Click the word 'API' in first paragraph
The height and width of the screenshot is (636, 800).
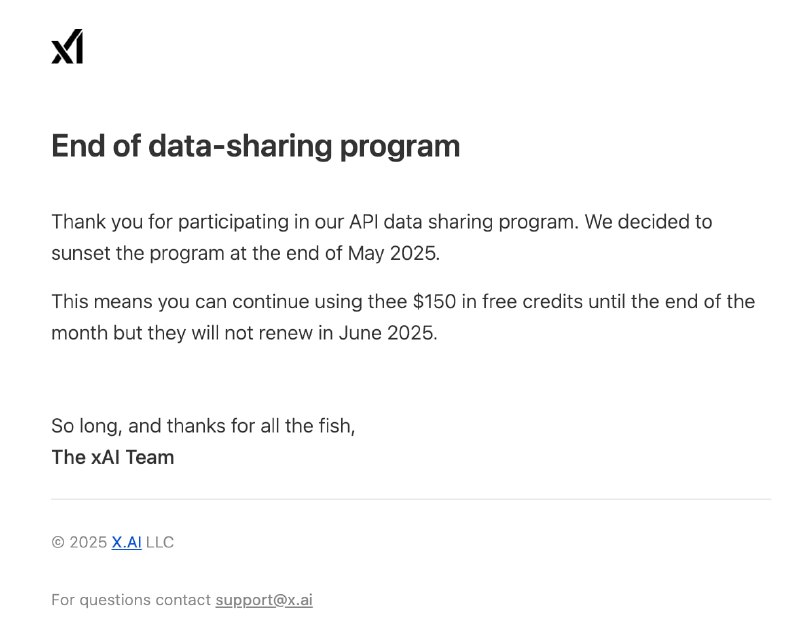363,222
